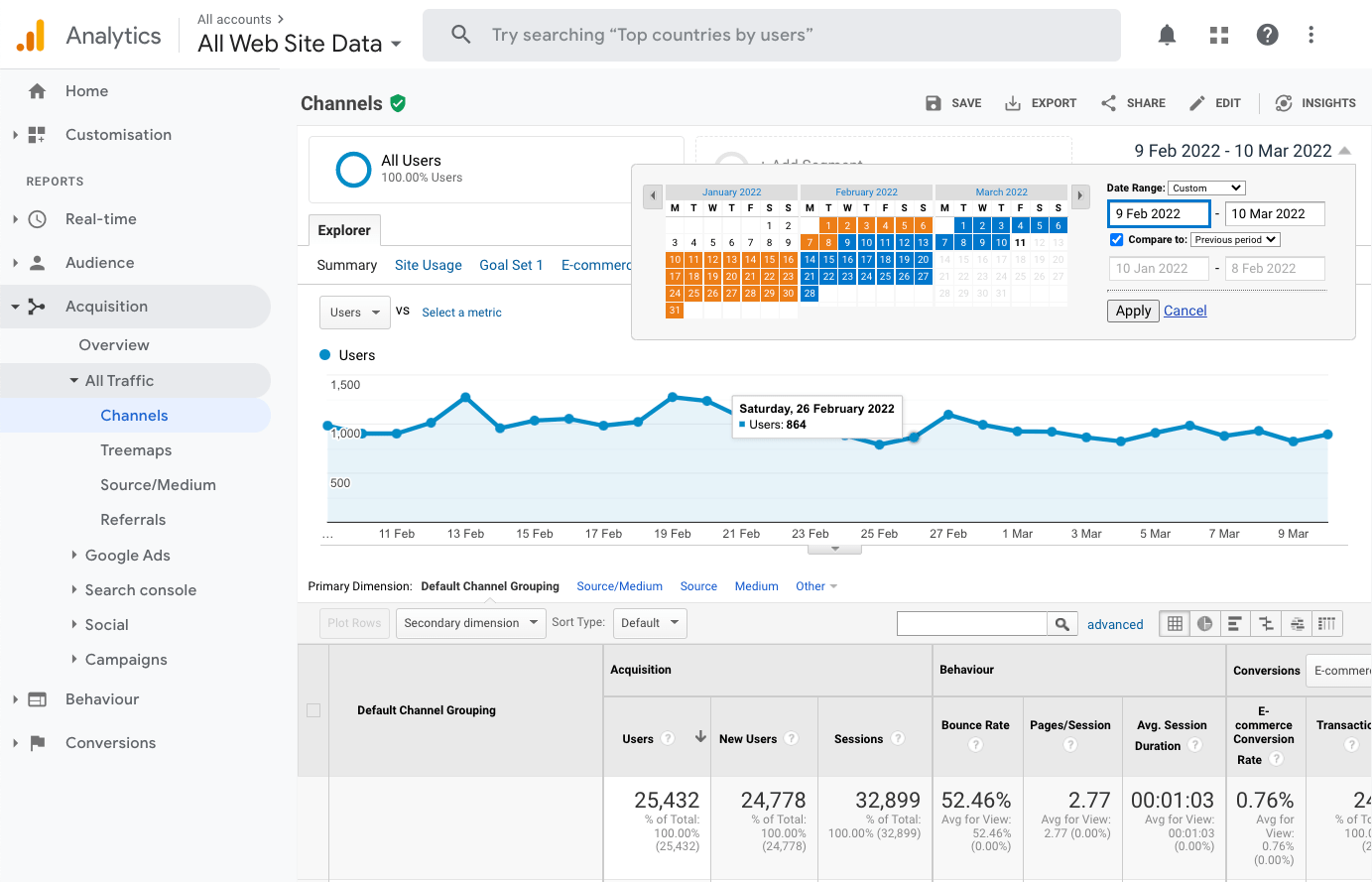Apply the selected date range
The width and height of the screenshot is (1372, 882).
point(1132,310)
